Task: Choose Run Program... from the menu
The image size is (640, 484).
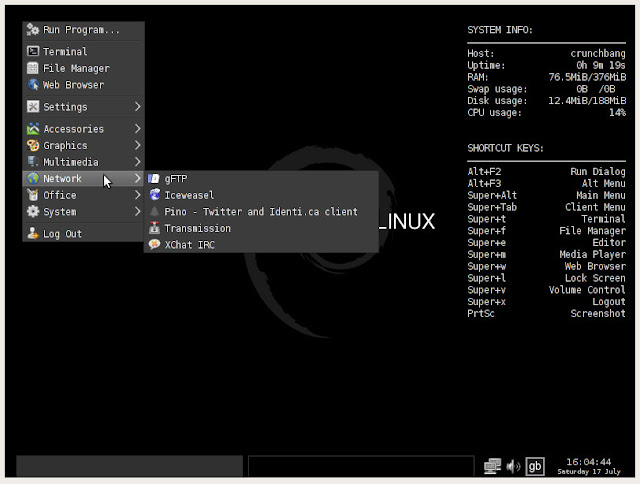Action: [83, 30]
